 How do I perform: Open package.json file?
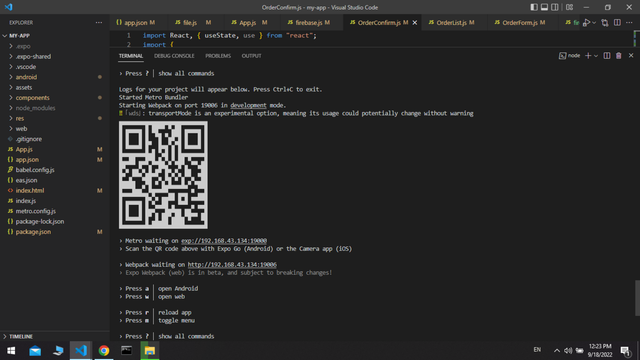coord(55,232)
